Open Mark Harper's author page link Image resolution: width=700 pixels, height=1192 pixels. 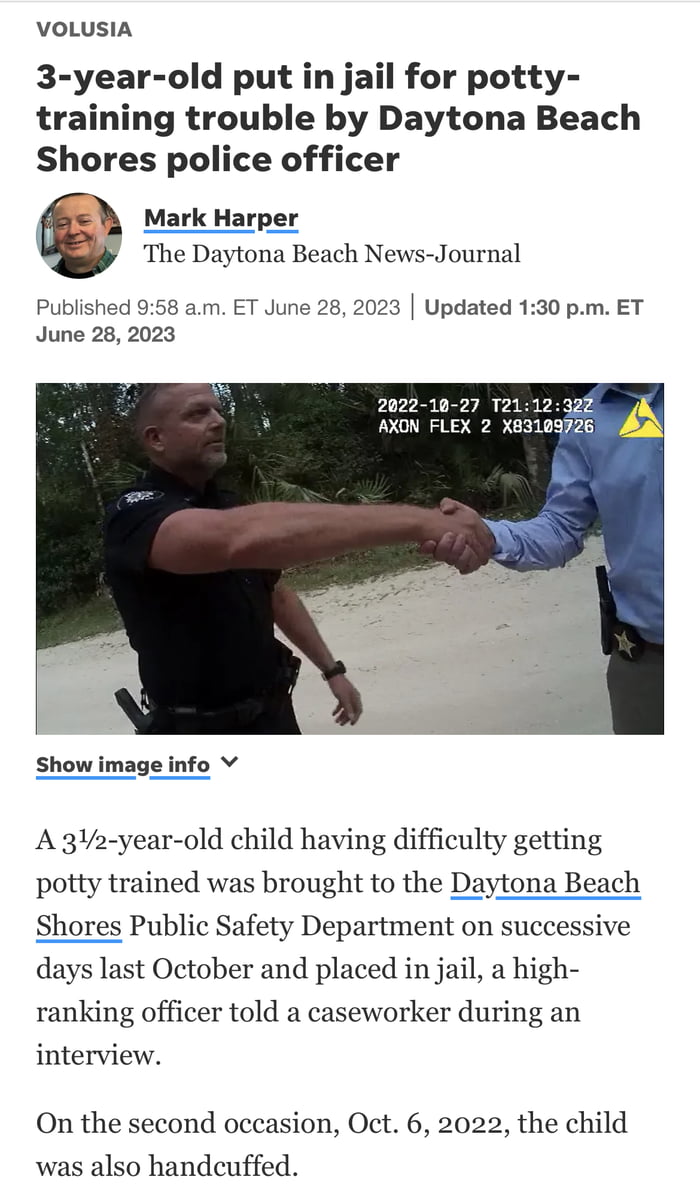[221, 218]
